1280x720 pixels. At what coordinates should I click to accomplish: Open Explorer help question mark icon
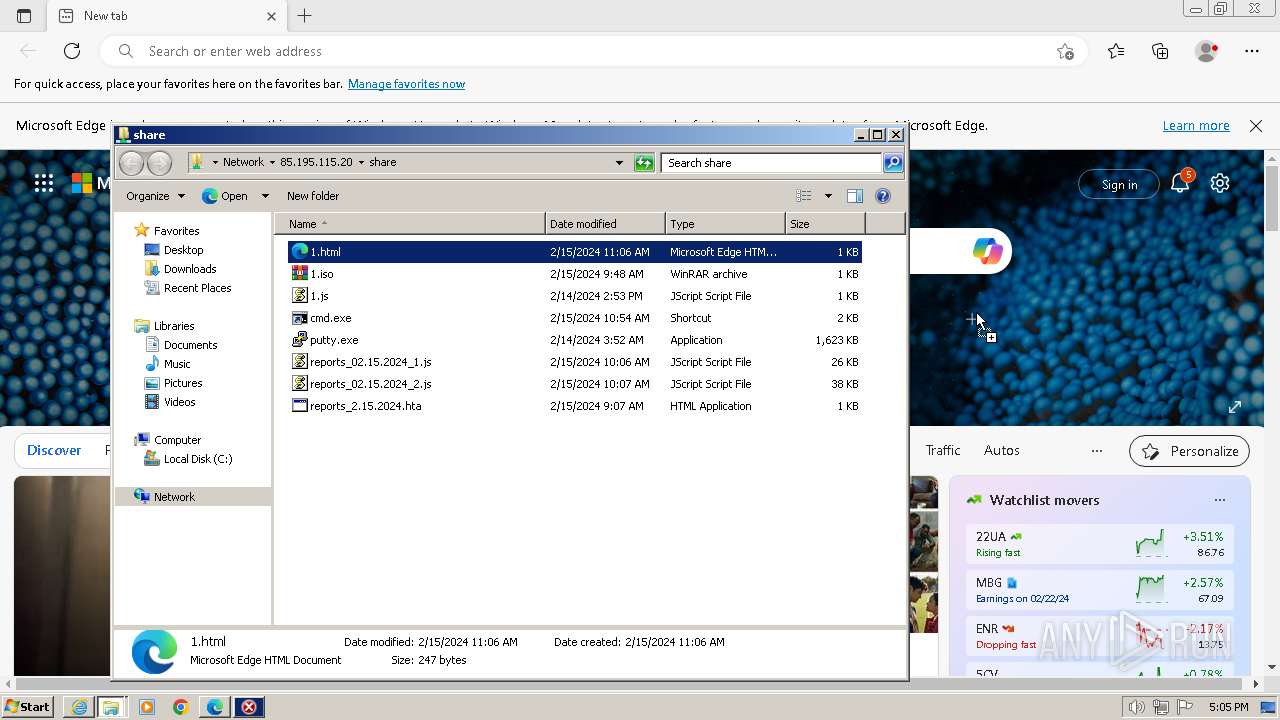[883, 196]
